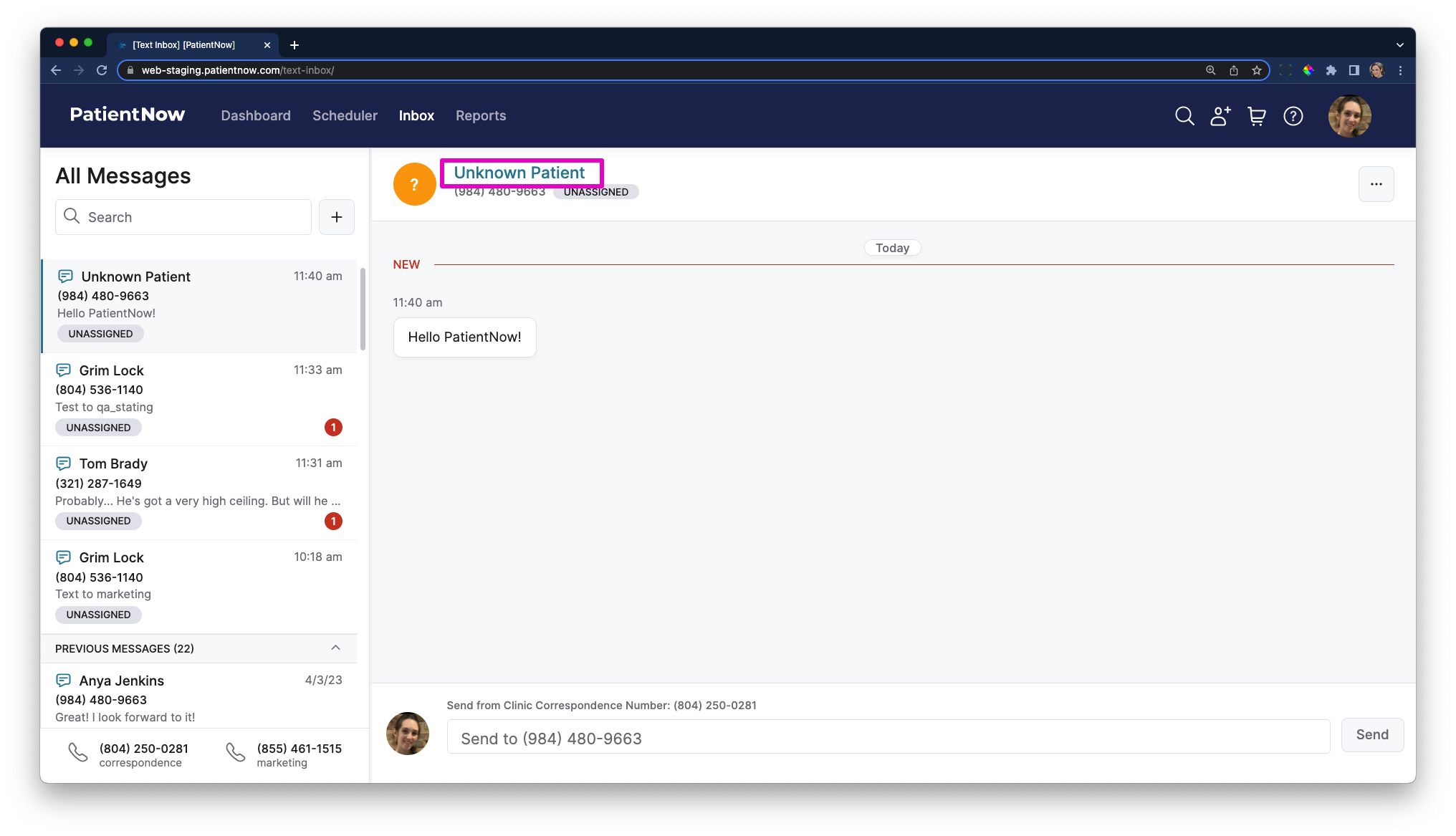This screenshot has height=836, width=1456.
Task: Click the browser zoom magnifier icon
Action: pos(1210,70)
